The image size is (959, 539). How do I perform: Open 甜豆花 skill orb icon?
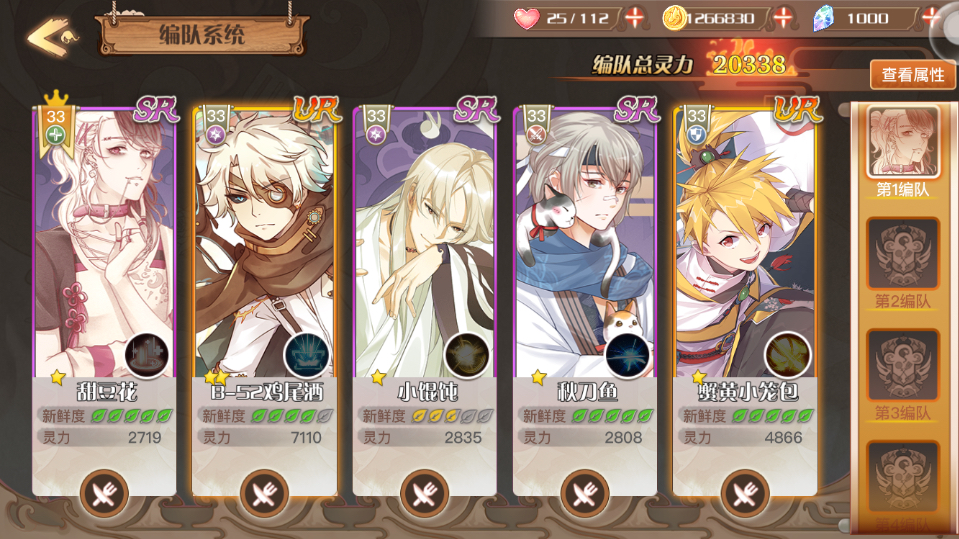point(147,355)
